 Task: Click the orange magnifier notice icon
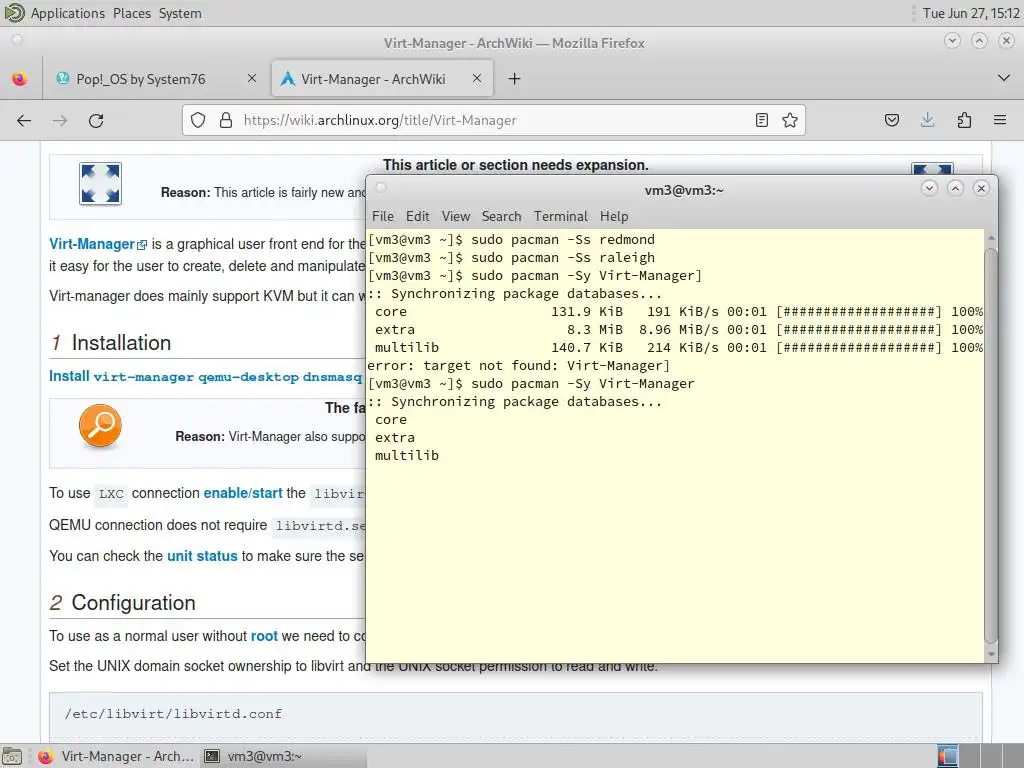100,426
